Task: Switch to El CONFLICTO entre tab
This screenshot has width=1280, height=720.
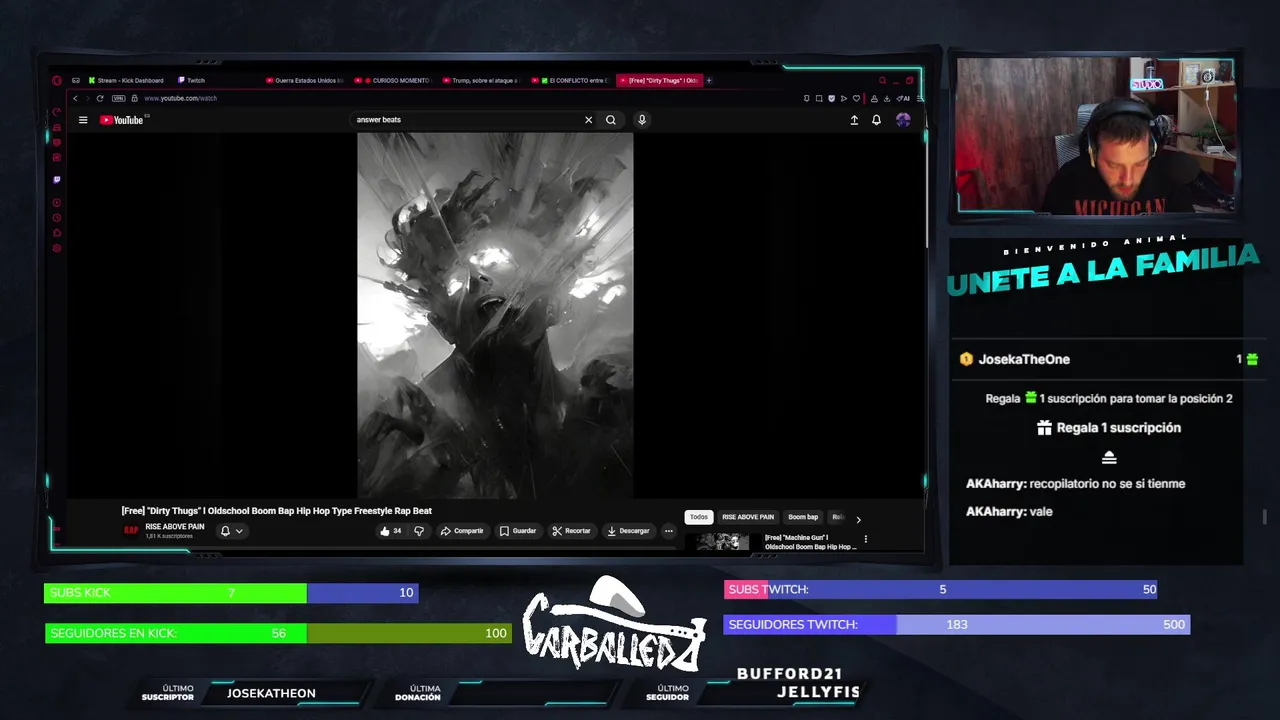Action: (x=570, y=81)
